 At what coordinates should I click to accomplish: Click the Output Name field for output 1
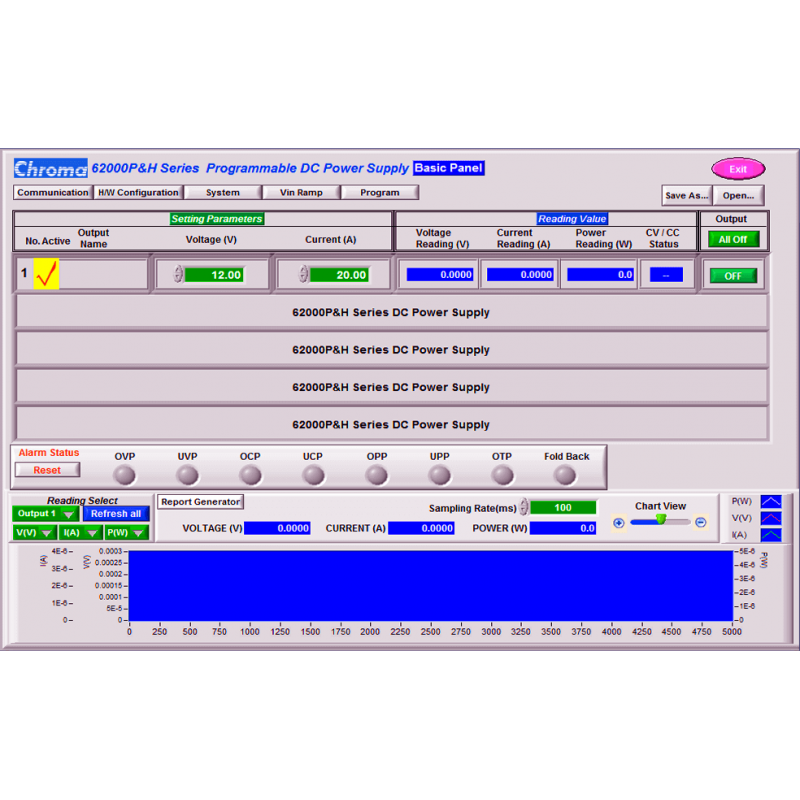[103, 274]
